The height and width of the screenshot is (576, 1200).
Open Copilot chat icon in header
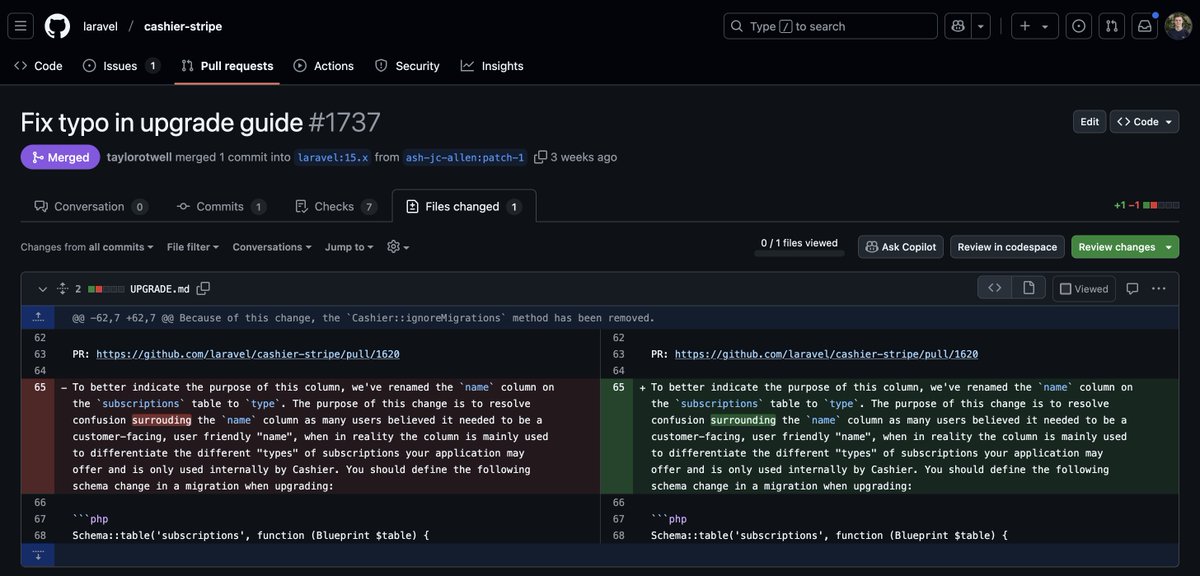pyautogui.click(x=958, y=26)
